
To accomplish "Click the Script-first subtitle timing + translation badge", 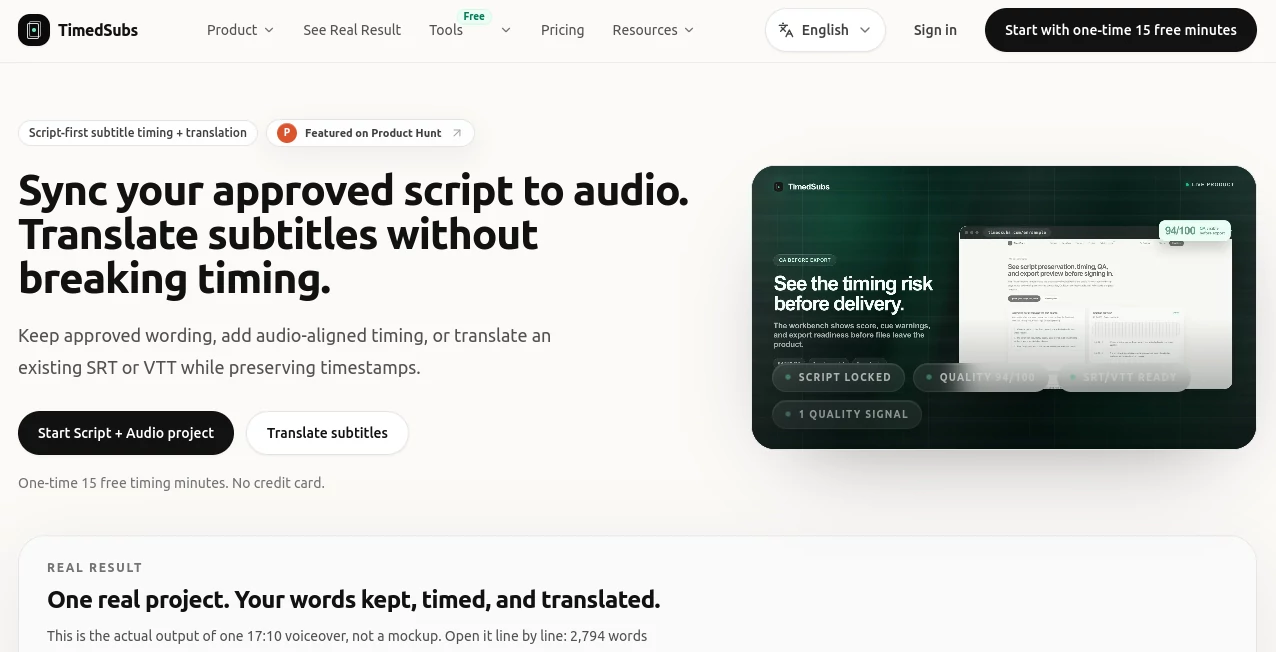I will 138,133.
